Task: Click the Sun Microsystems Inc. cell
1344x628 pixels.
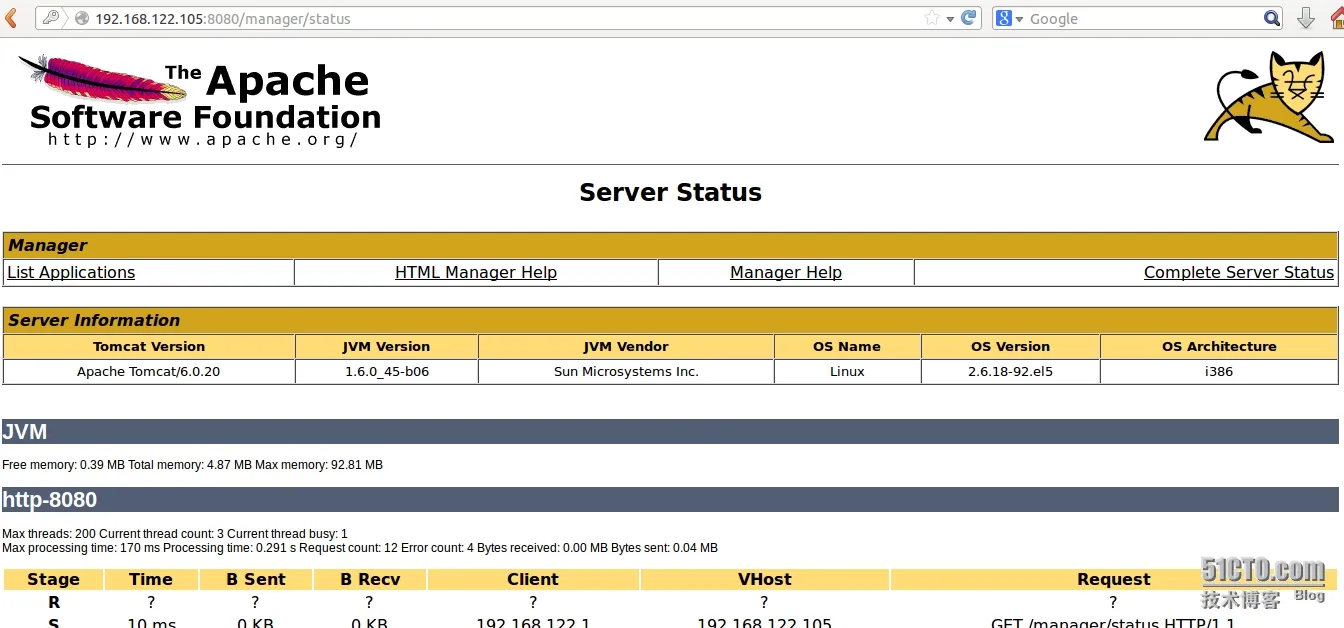Action: coord(626,371)
